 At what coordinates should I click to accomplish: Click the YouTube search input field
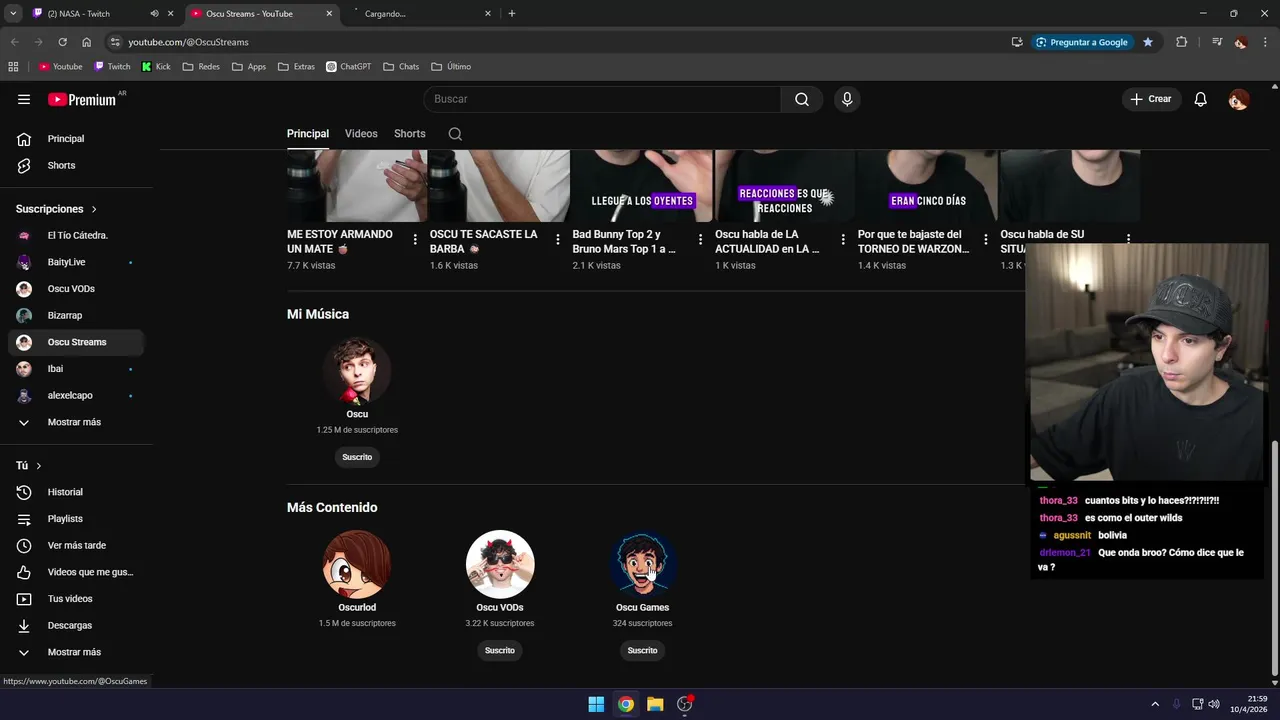click(x=602, y=99)
